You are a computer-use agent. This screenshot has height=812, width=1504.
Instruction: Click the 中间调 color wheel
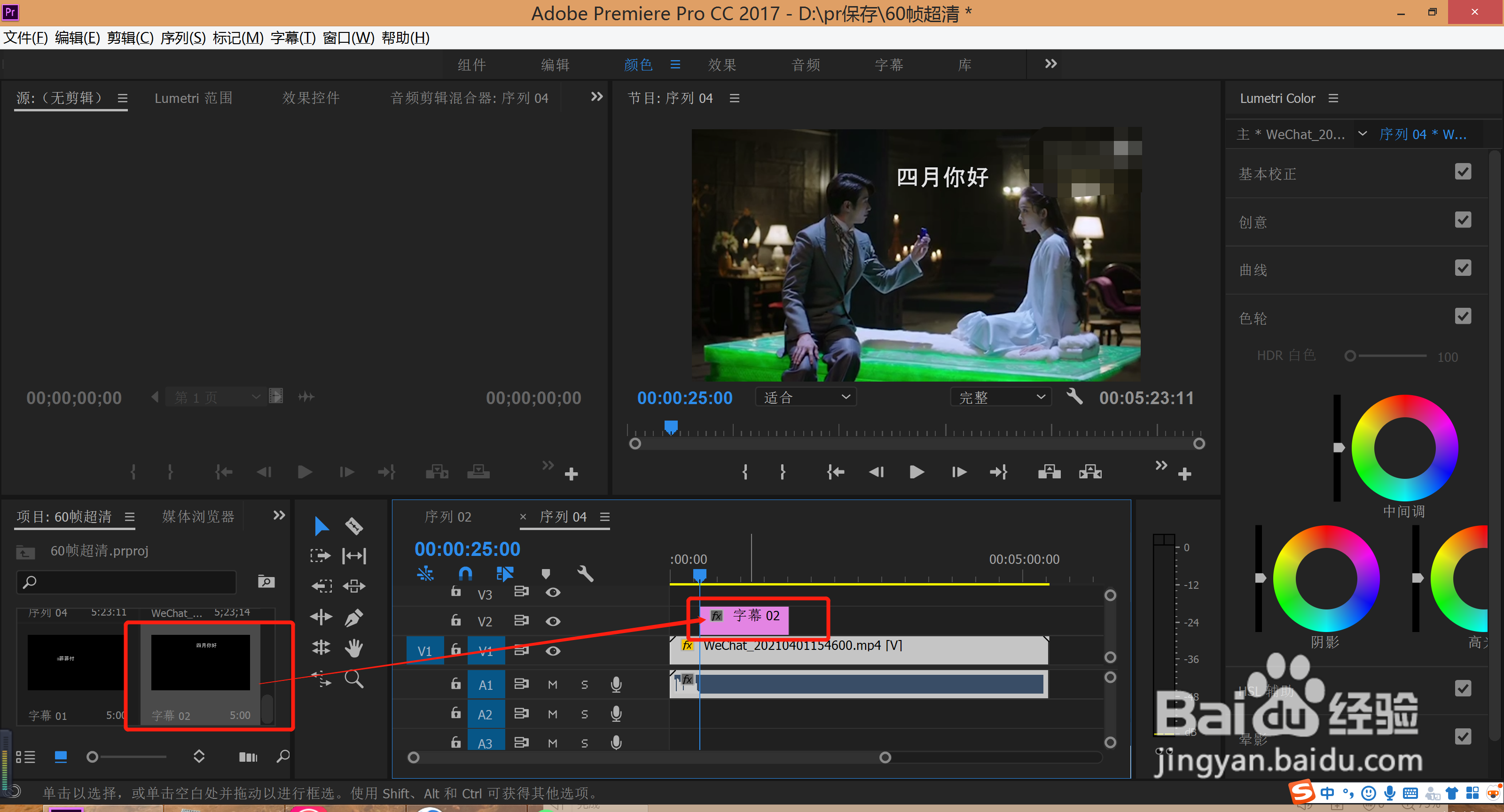pyautogui.click(x=1404, y=448)
